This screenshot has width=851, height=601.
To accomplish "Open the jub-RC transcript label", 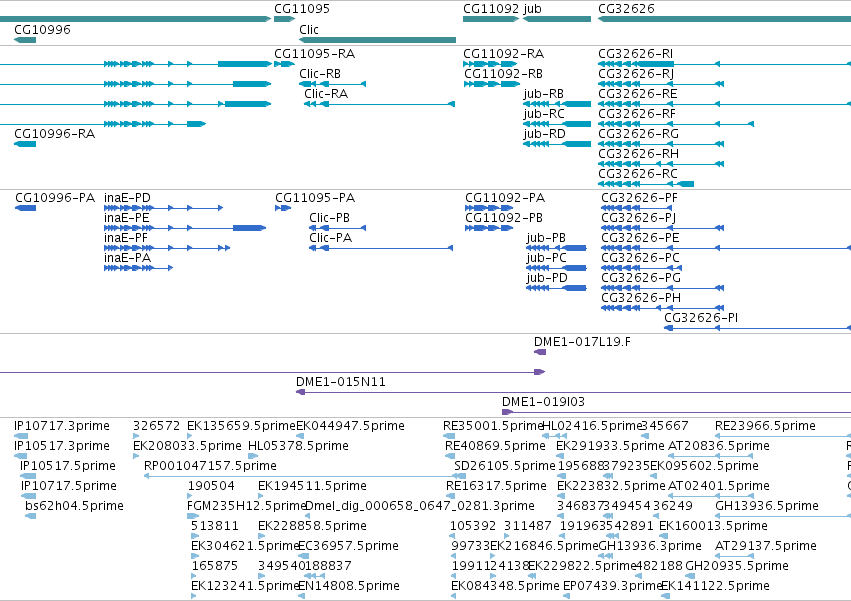I will [x=544, y=114].
